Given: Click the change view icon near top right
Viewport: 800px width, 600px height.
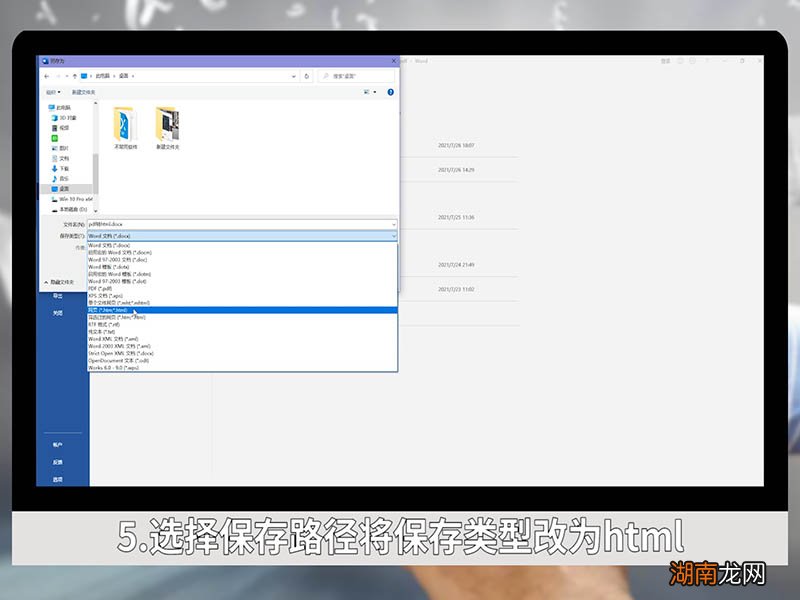Looking at the screenshot, I should 365,92.
